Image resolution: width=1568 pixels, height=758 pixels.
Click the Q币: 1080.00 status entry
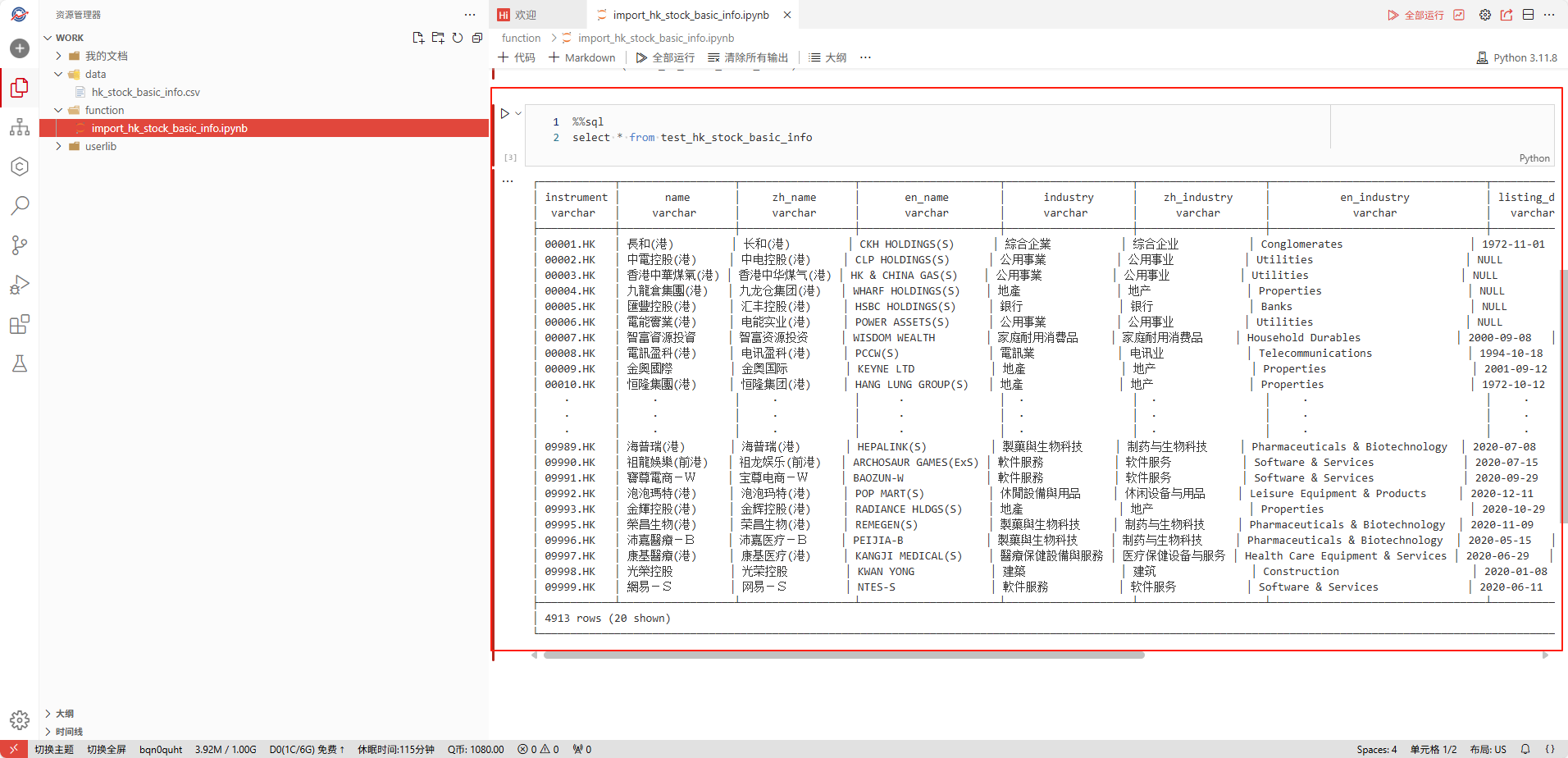coord(476,749)
